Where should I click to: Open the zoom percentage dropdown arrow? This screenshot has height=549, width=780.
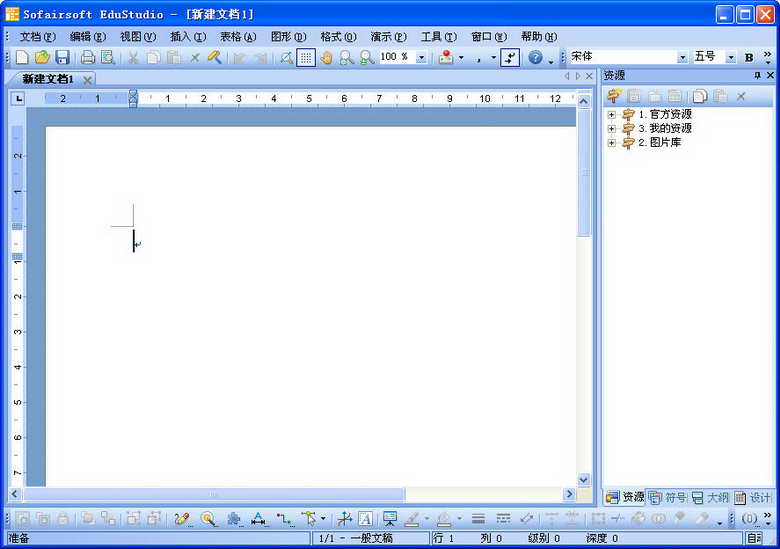(421, 58)
